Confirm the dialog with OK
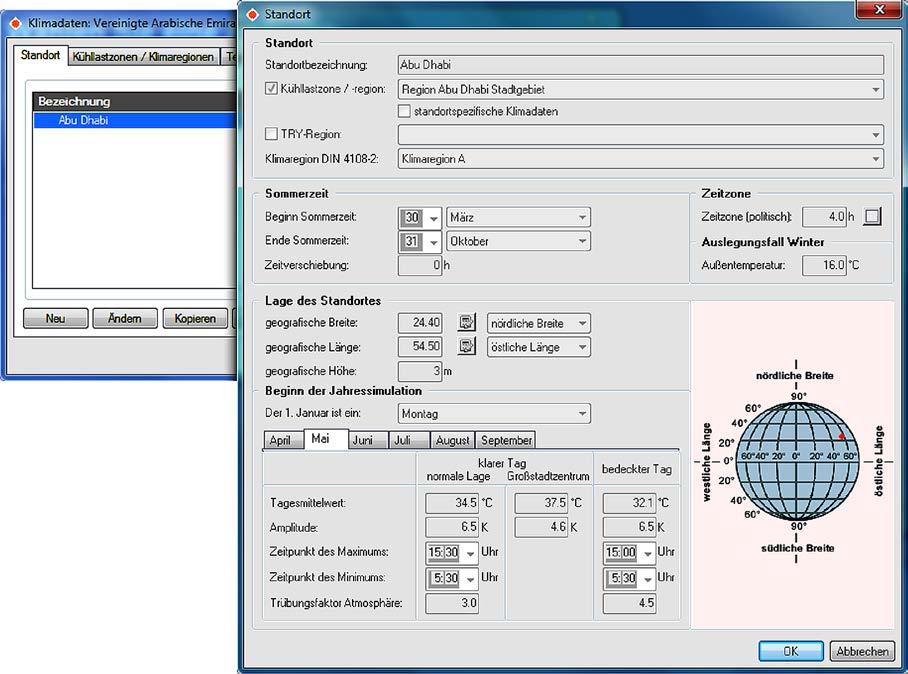The image size is (908, 674). [x=790, y=651]
